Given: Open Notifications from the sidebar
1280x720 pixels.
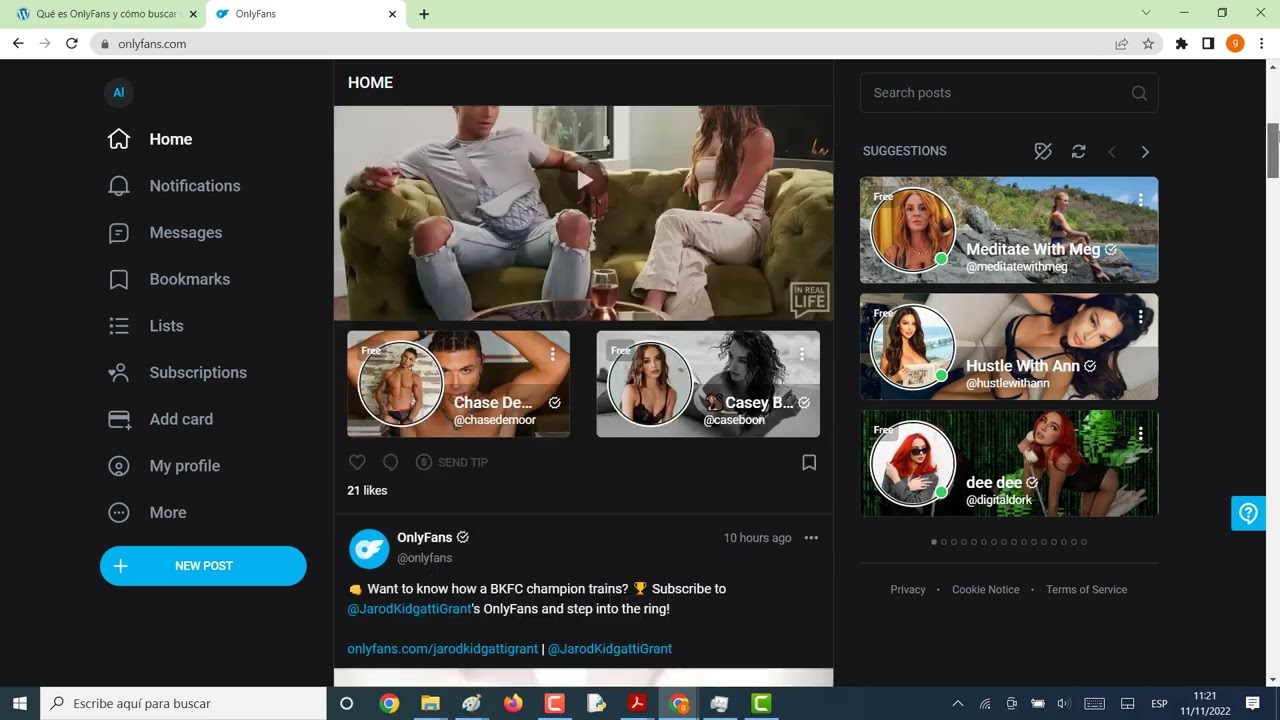Looking at the screenshot, I should 174,186.
